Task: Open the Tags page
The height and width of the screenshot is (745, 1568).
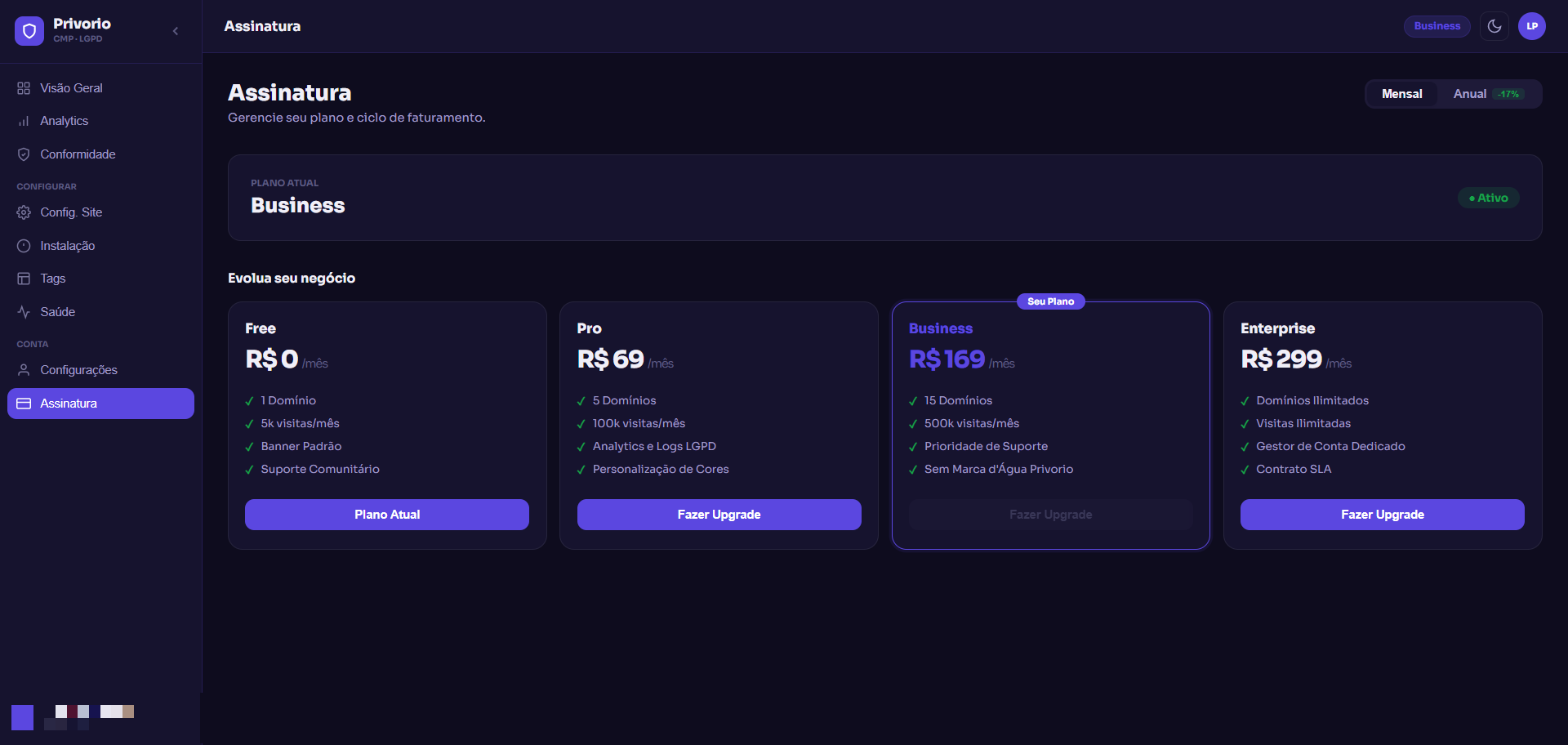Action: (x=101, y=279)
